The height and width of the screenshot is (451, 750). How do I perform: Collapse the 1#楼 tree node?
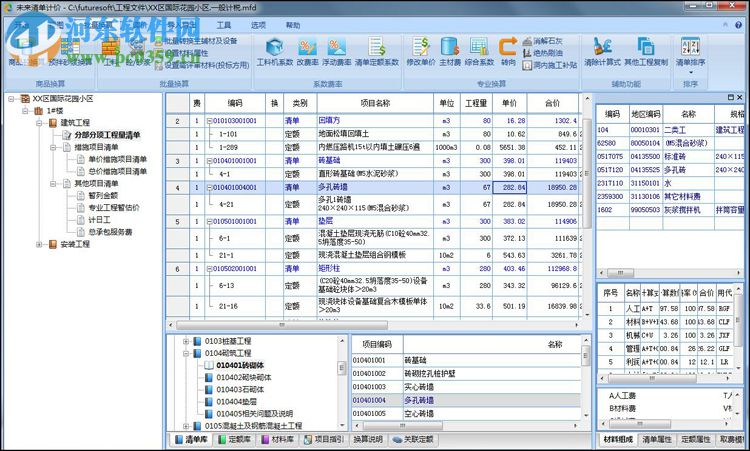(25, 111)
